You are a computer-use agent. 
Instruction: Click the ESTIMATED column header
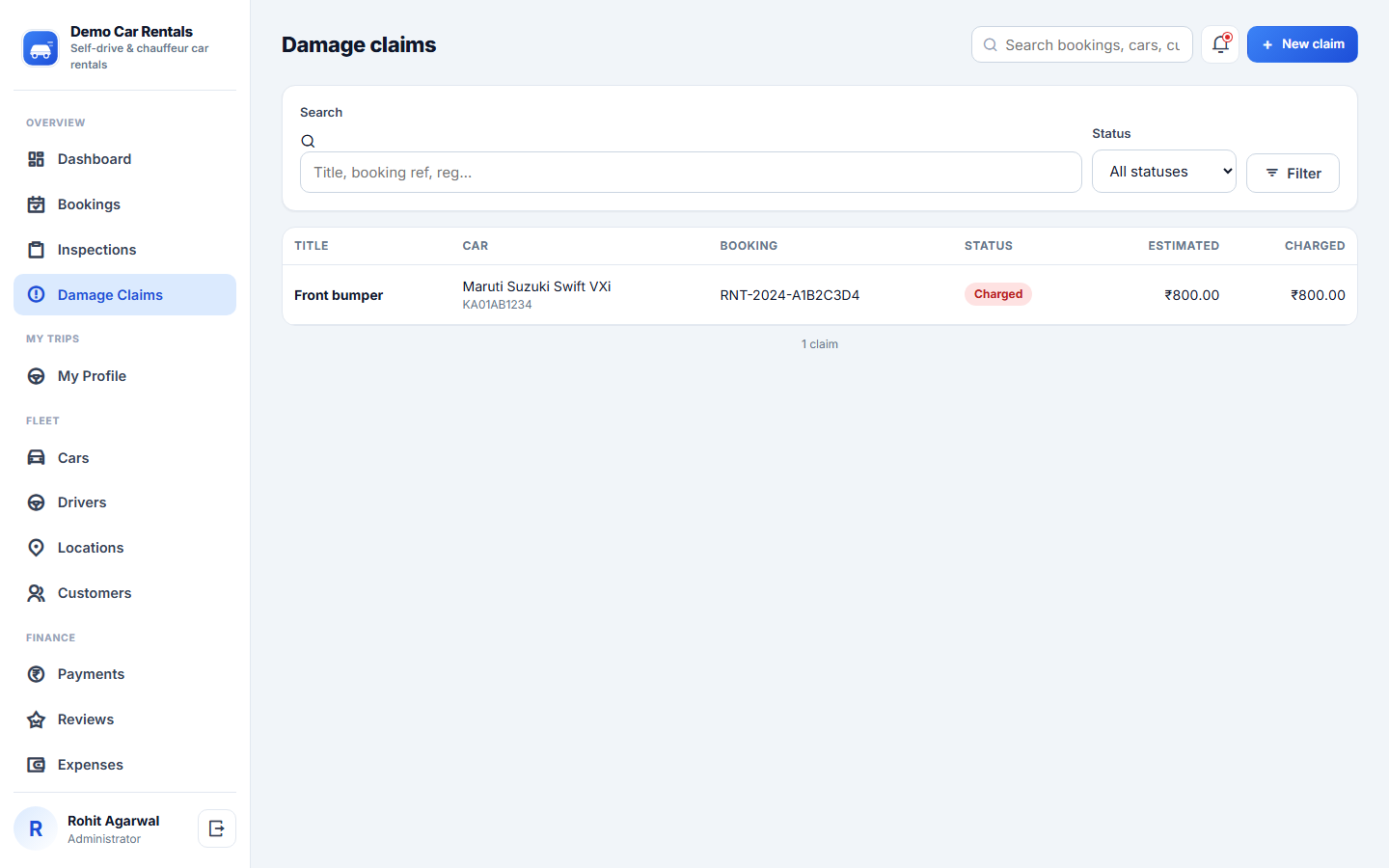point(1184,246)
